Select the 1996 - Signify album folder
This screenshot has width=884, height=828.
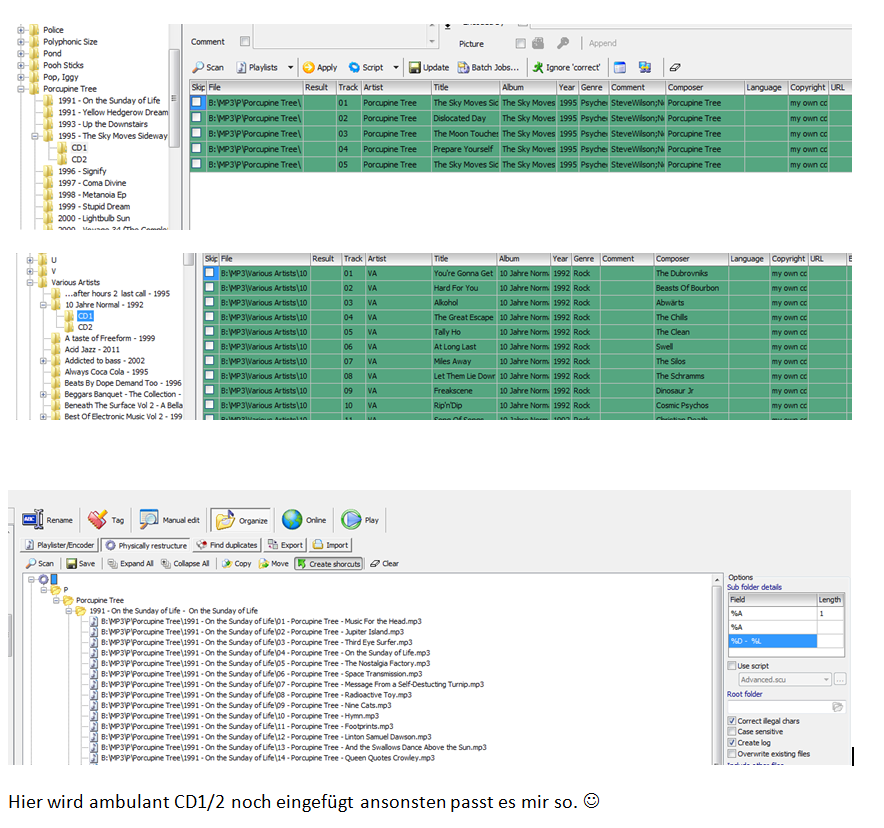tap(81, 171)
